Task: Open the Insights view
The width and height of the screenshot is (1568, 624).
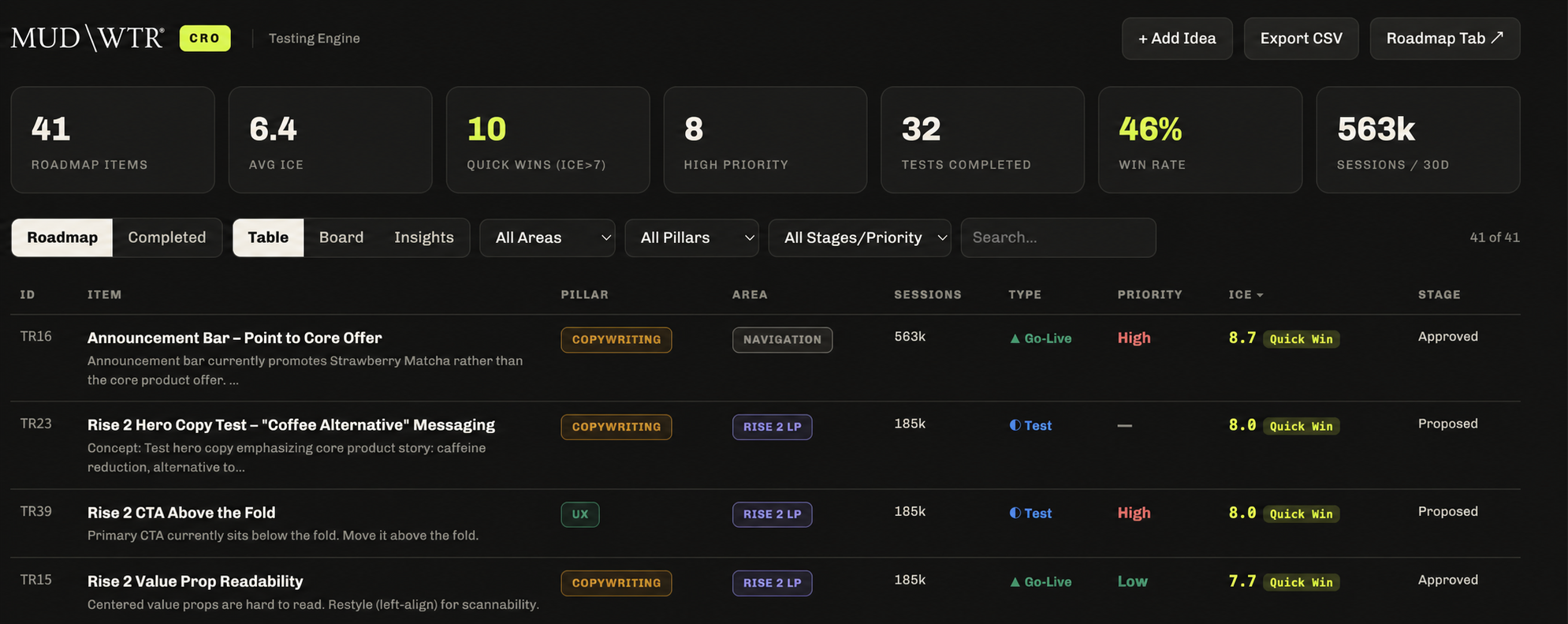Action: 424,237
